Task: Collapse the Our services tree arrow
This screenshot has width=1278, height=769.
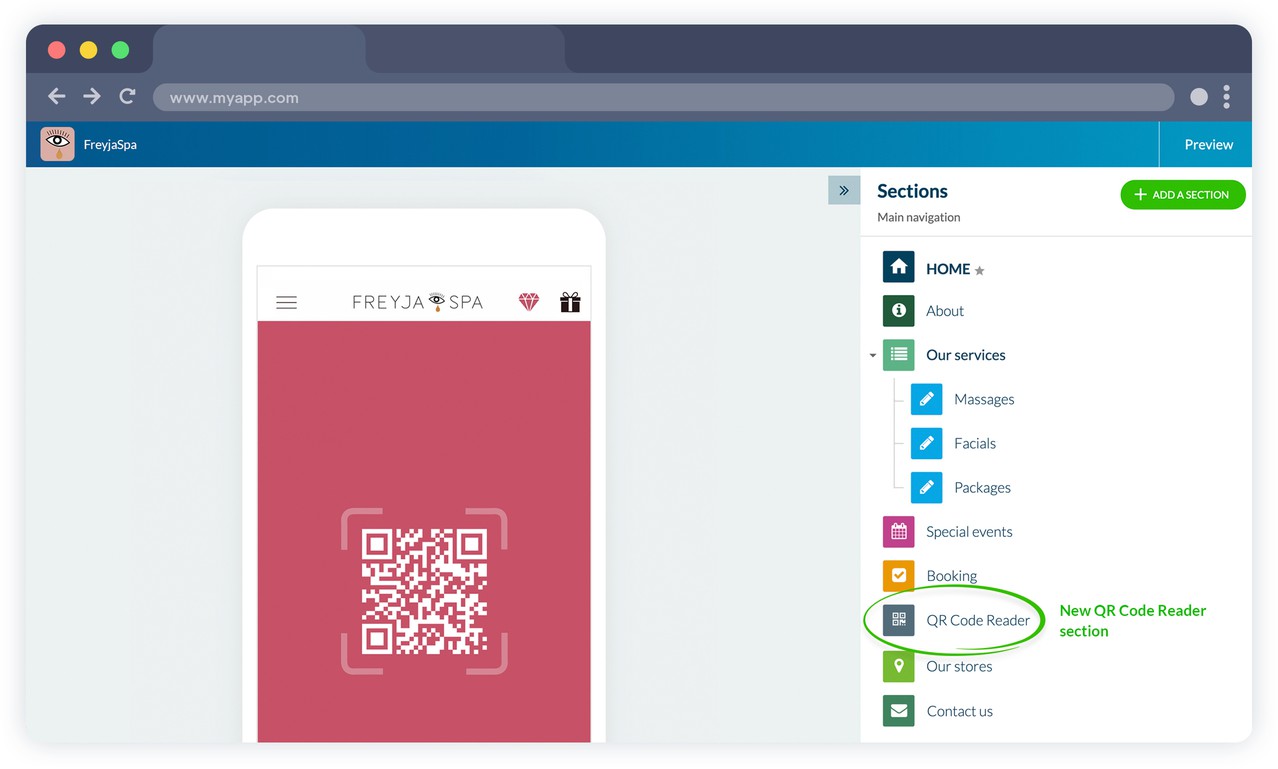Action: pyautogui.click(x=873, y=355)
